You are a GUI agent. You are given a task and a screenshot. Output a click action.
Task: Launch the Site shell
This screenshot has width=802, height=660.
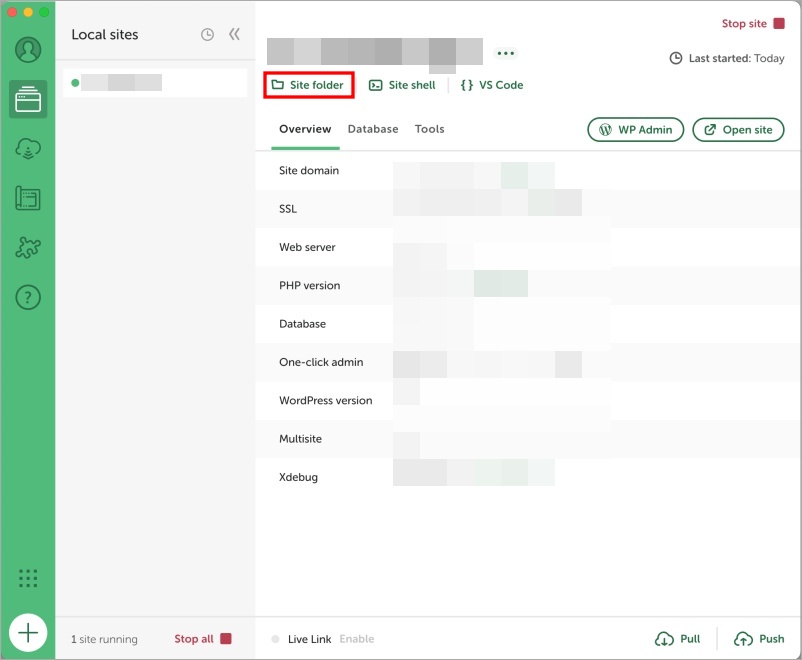click(x=402, y=85)
